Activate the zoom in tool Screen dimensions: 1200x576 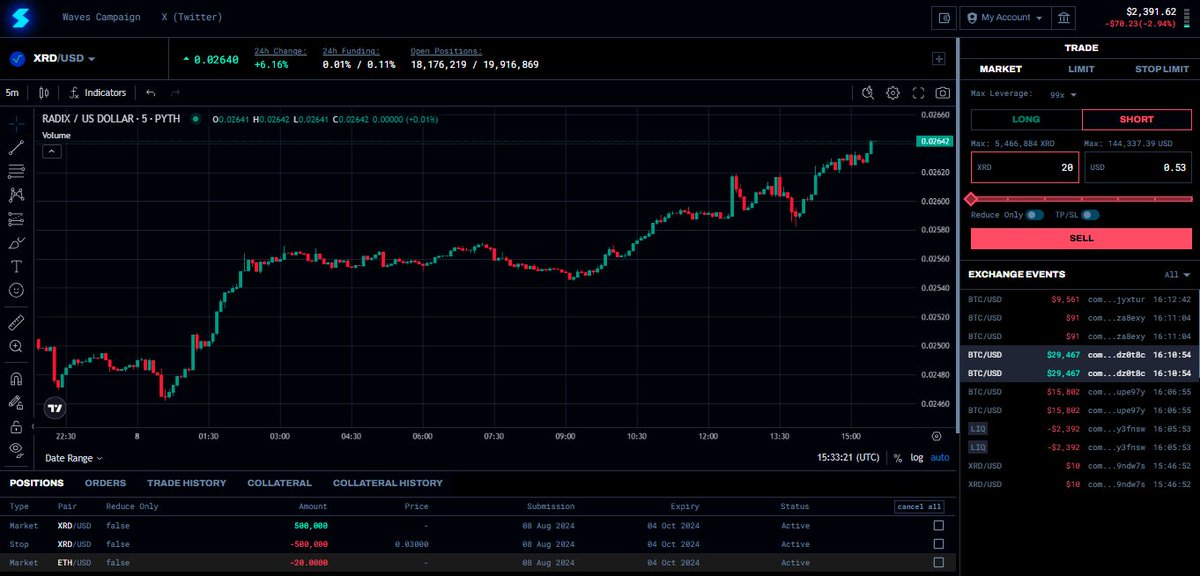point(16,346)
